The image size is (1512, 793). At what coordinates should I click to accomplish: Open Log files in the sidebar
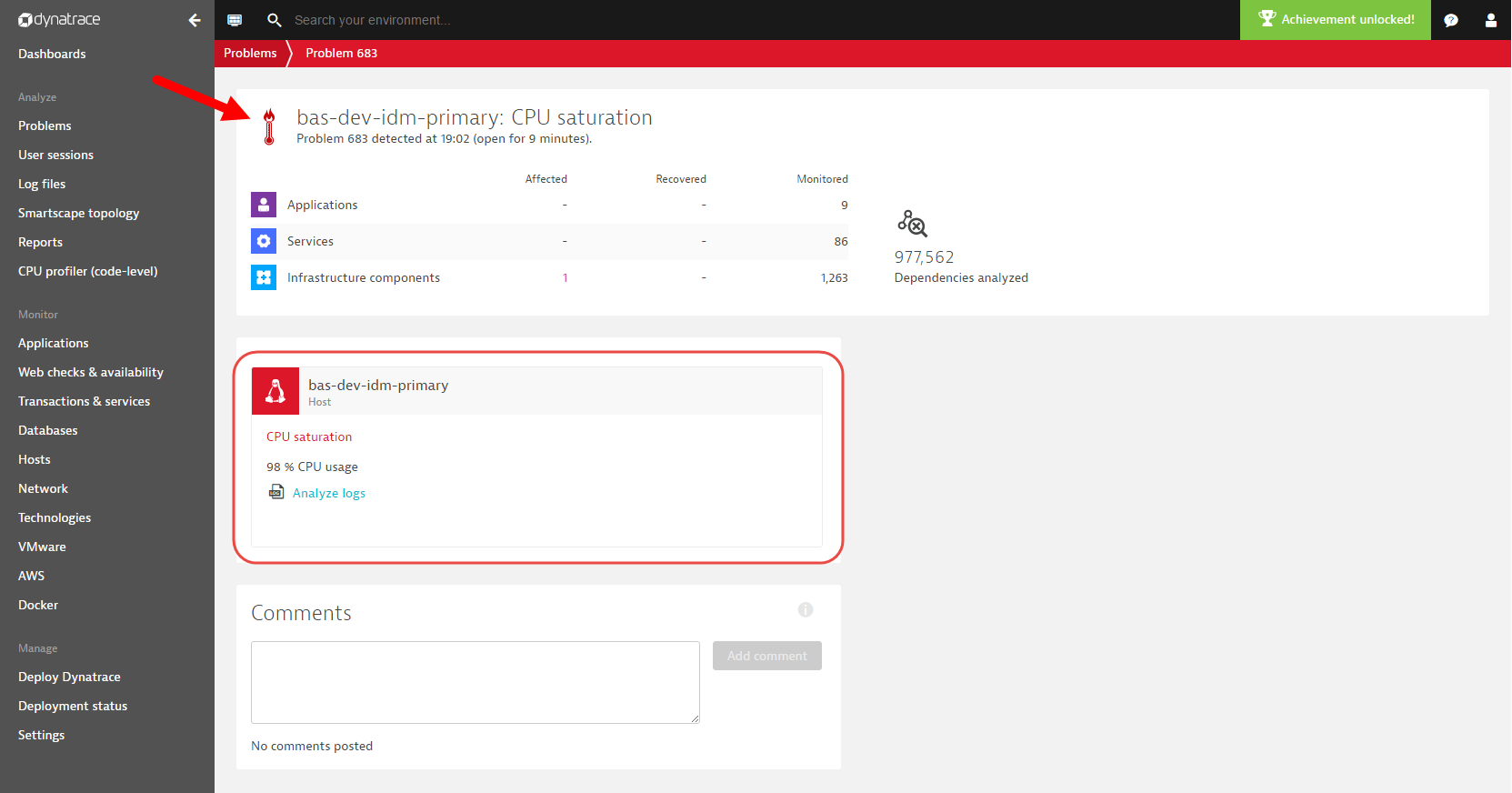(x=42, y=184)
